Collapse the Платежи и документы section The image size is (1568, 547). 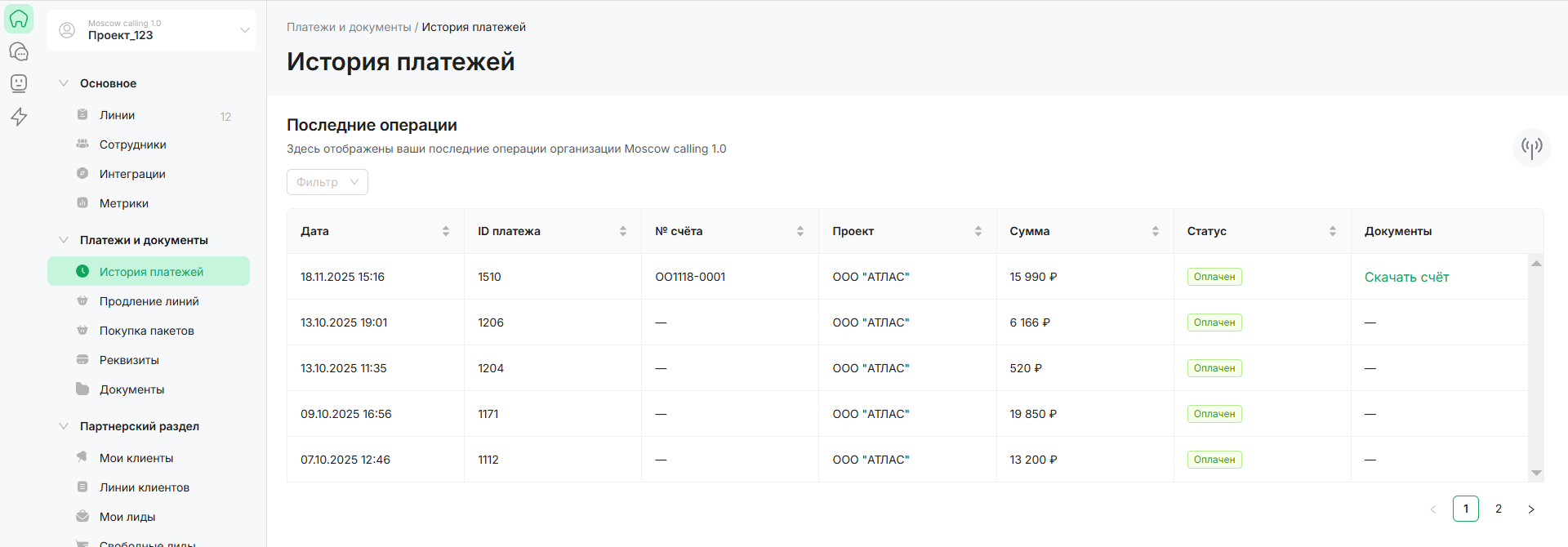coord(64,240)
